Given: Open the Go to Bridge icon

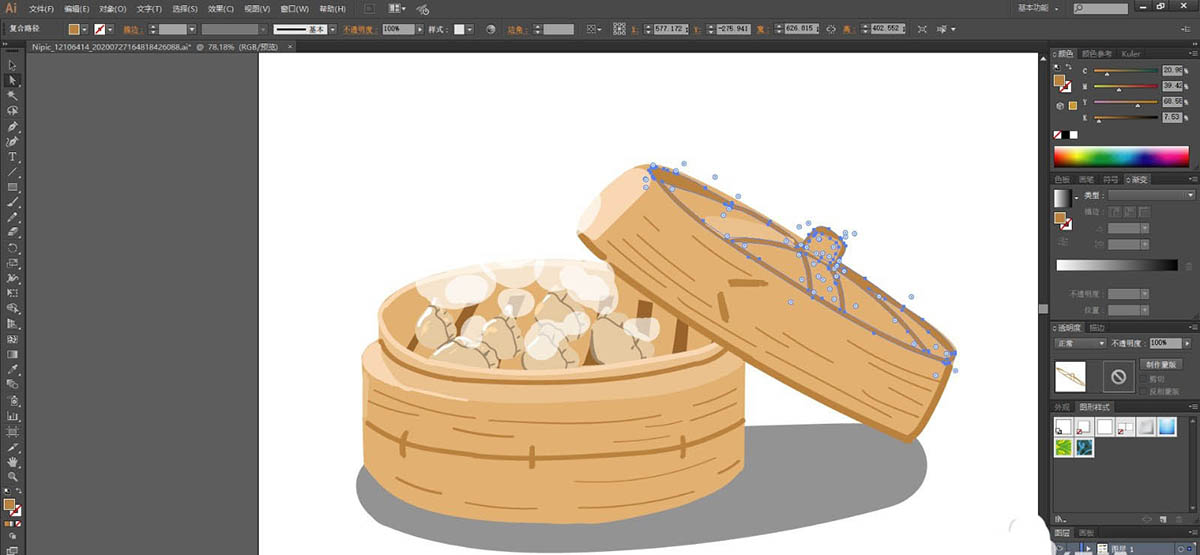Looking at the screenshot, I should [x=369, y=8].
